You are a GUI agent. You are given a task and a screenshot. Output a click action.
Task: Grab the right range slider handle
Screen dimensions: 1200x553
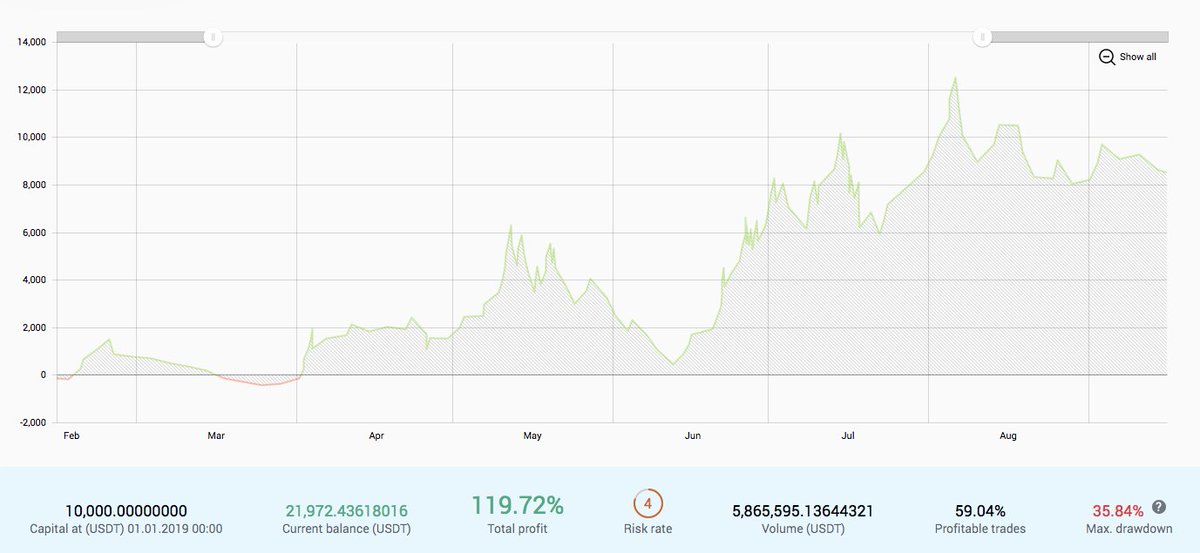point(982,37)
